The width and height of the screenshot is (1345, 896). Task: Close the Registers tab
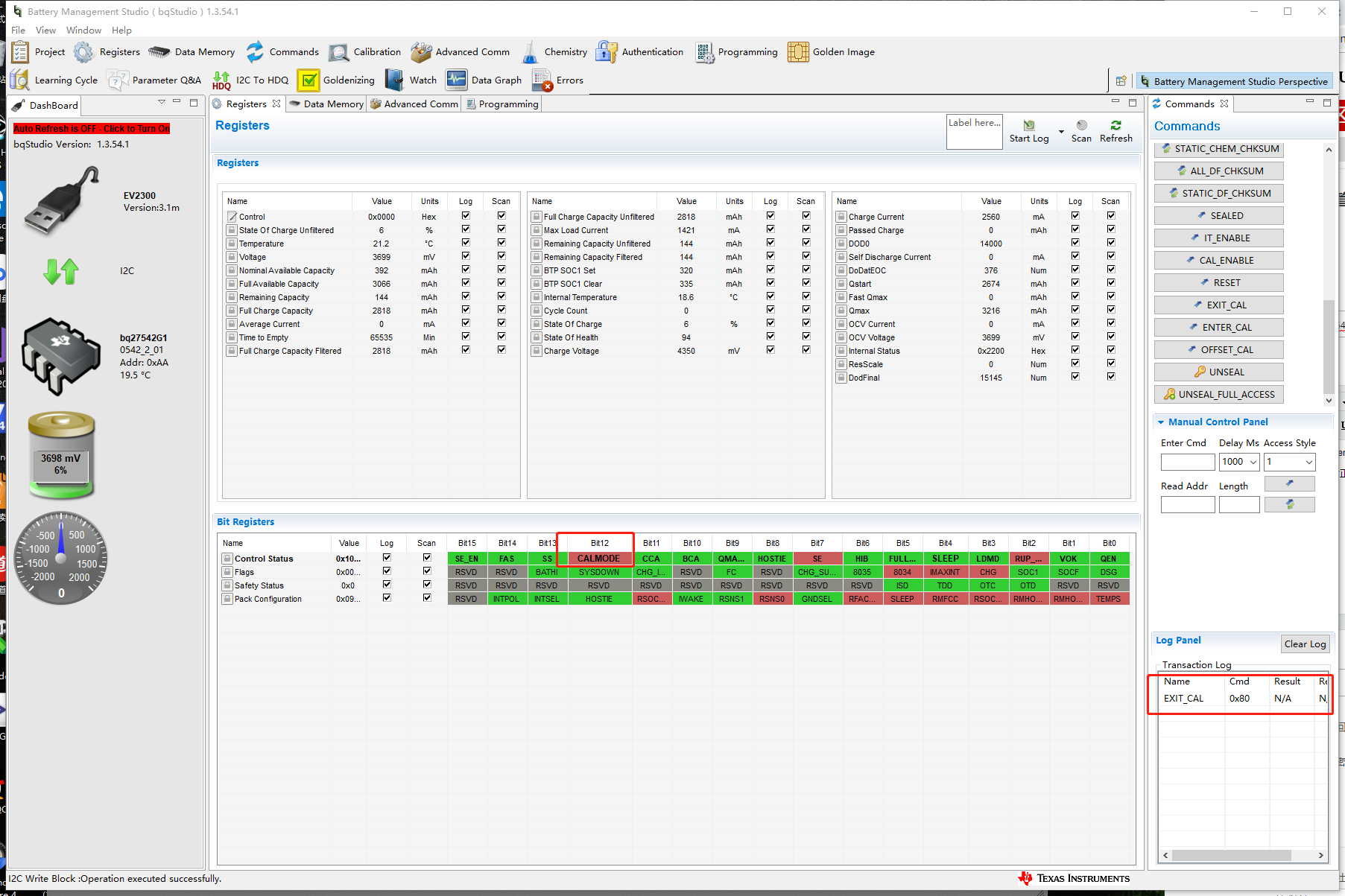(x=276, y=104)
